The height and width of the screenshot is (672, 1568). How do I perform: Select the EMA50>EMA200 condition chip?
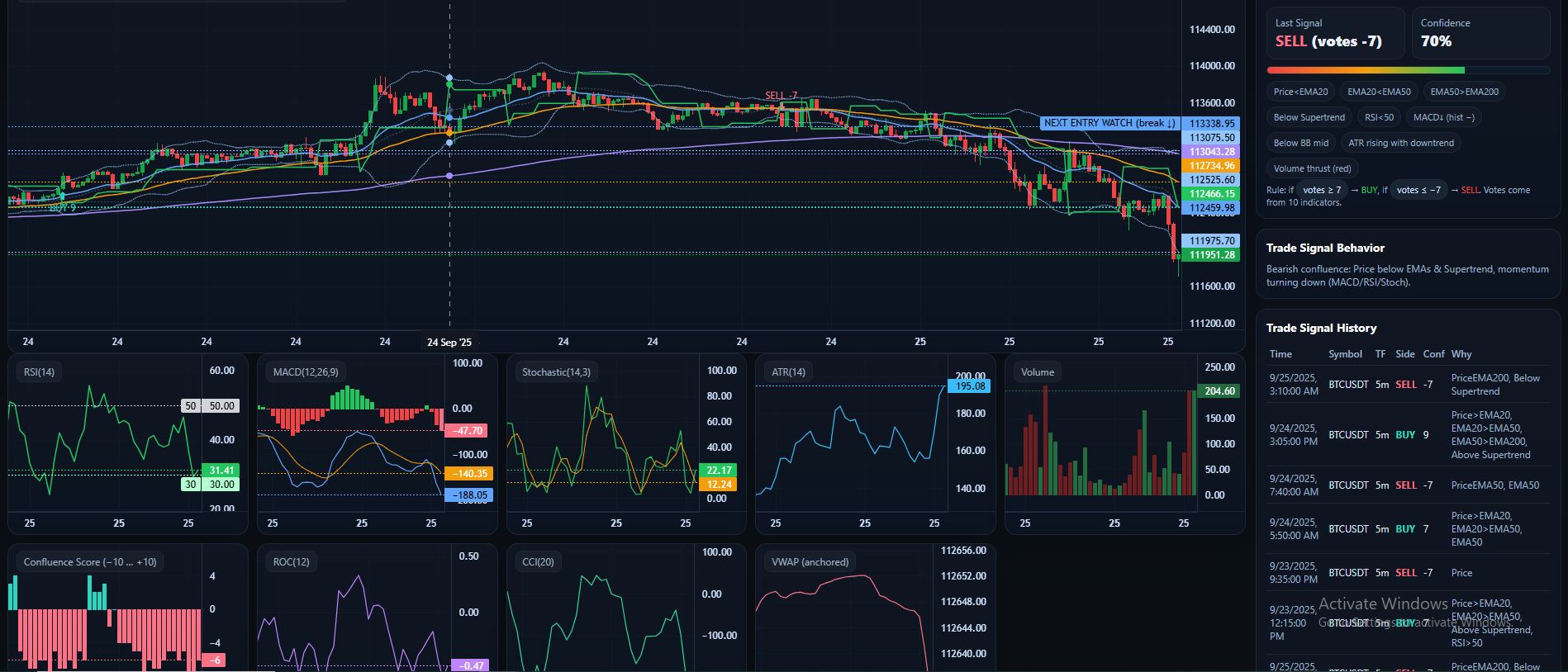coord(1464,92)
